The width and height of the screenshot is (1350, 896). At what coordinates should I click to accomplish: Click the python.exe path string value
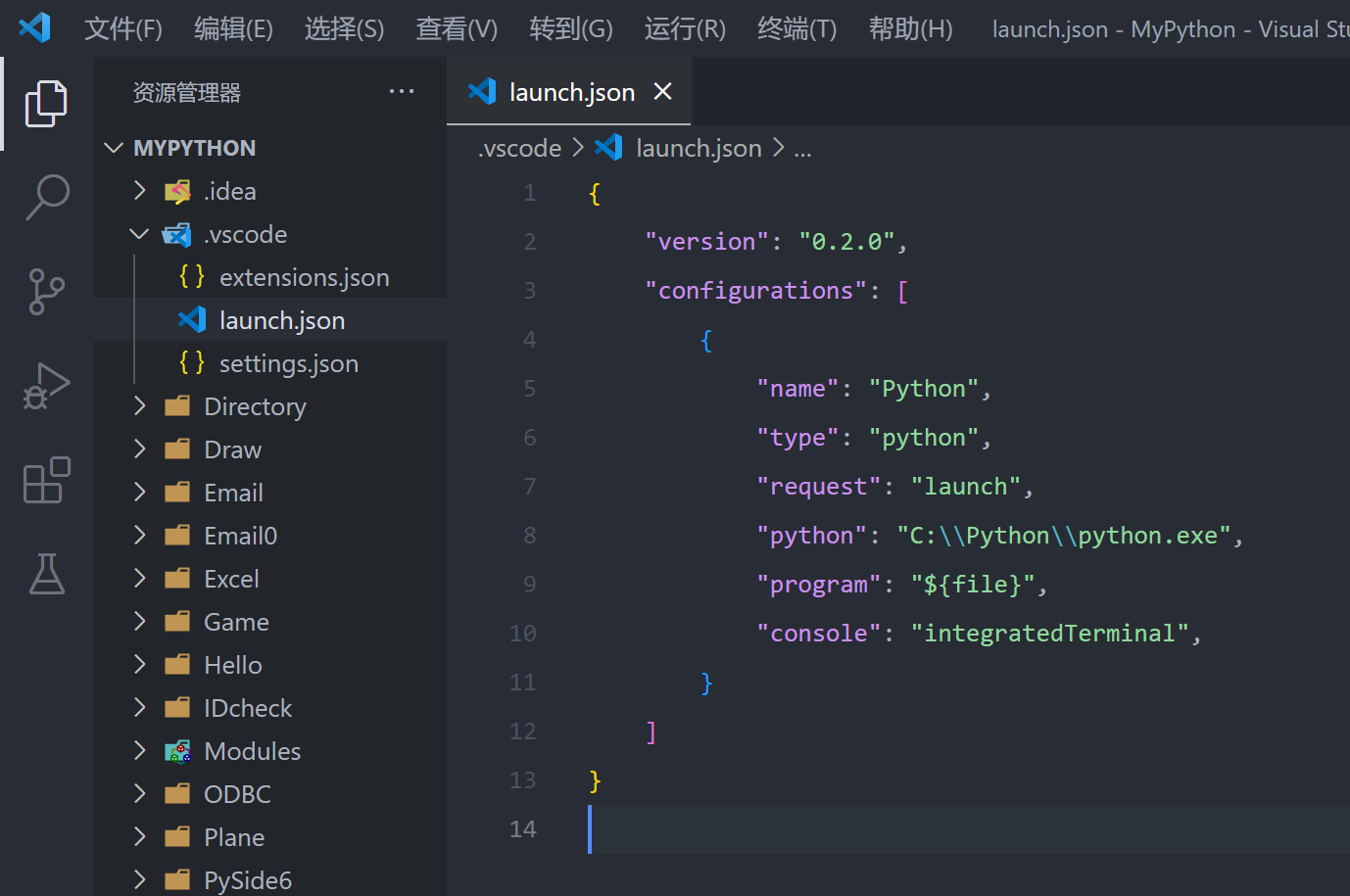pyautogui.click(x=1063, y=536)
